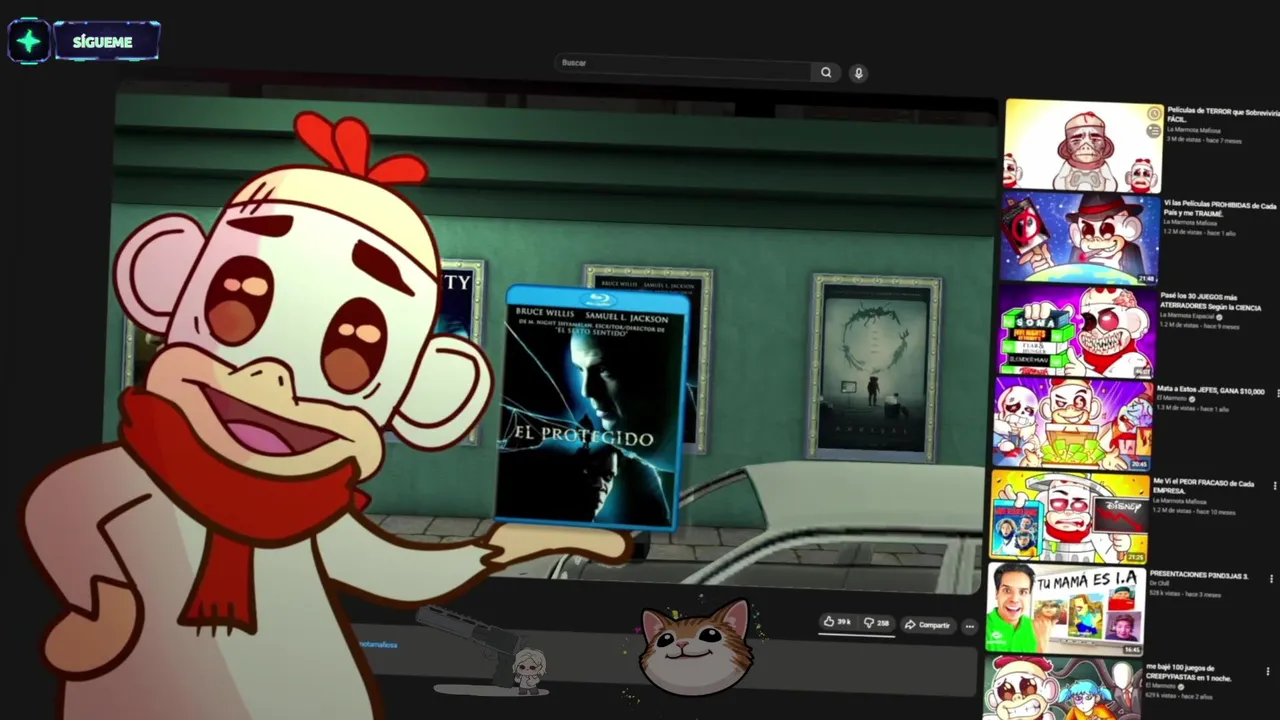Open title 'me bajé 100 juegos de CREEPYPASTAS'
Viewport: 1280px width, 720px height.
pos(1189,672)
